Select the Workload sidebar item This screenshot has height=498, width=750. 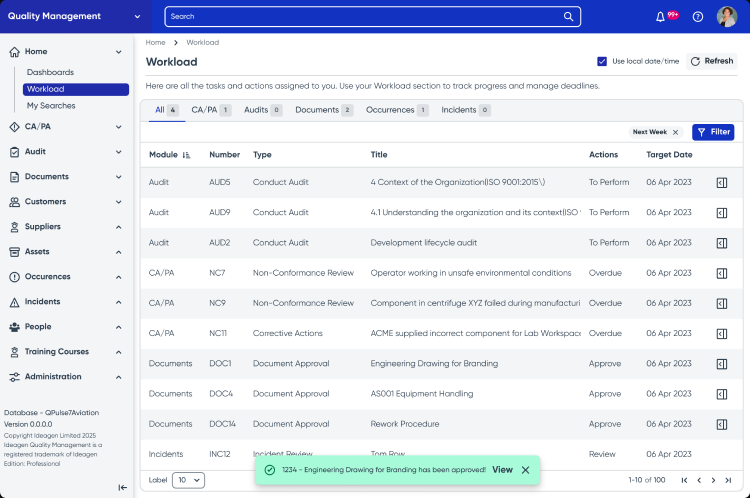76,89
